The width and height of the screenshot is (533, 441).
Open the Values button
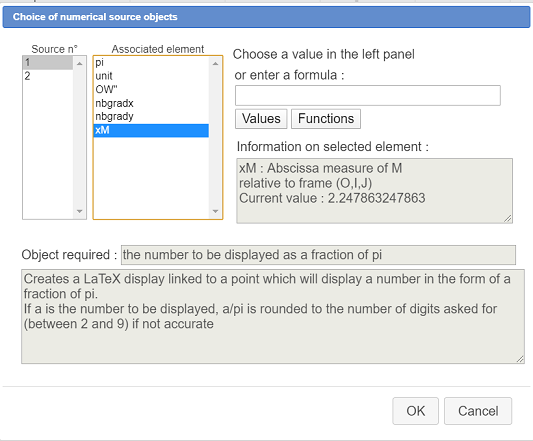261,119
